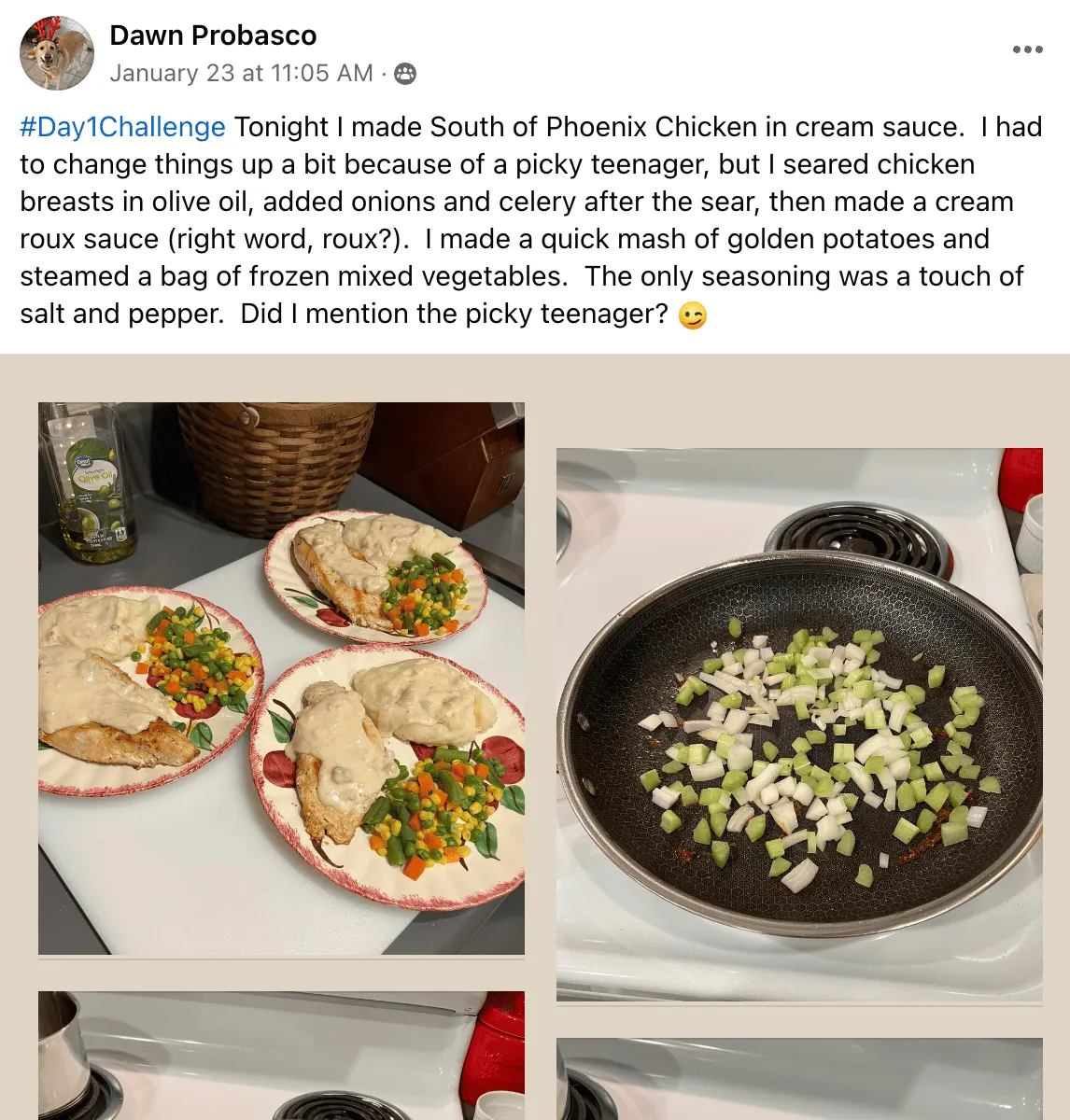This screenshot has height=1120, width=1070.
Task: Click the coil burner behind the skillet
Action: (859, 539)
